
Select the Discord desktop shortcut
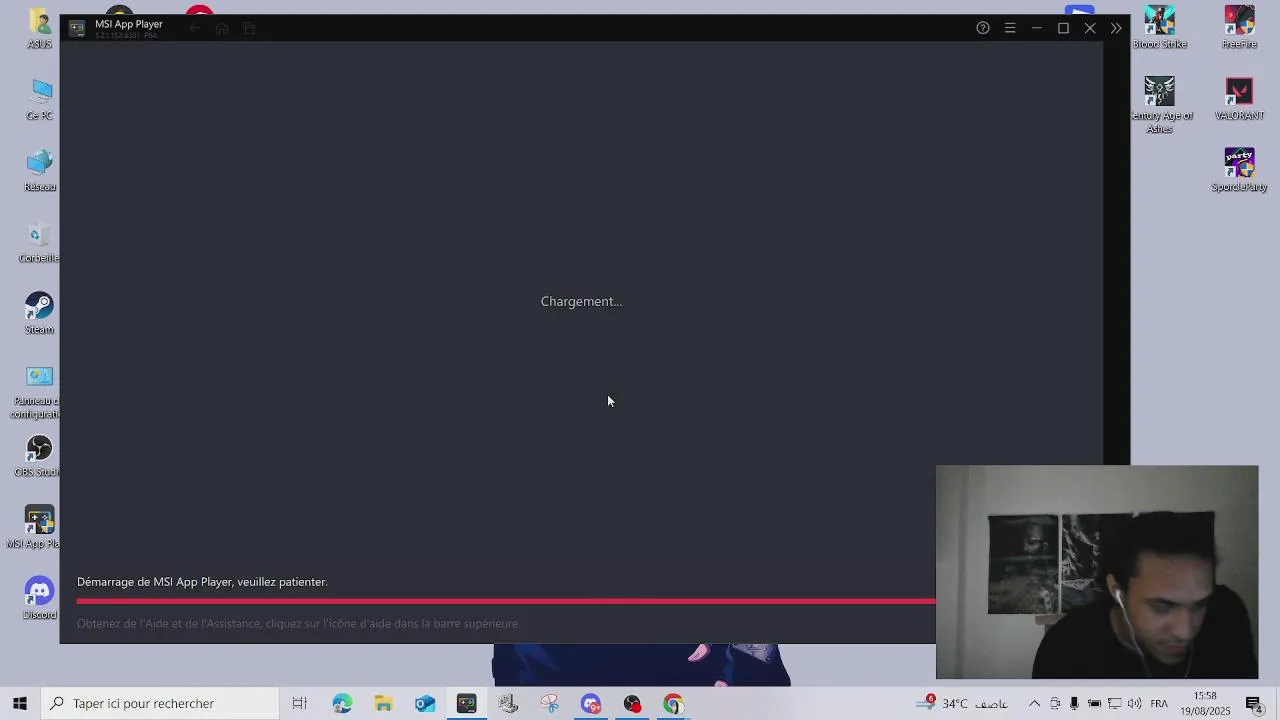[x=40, y=599]
